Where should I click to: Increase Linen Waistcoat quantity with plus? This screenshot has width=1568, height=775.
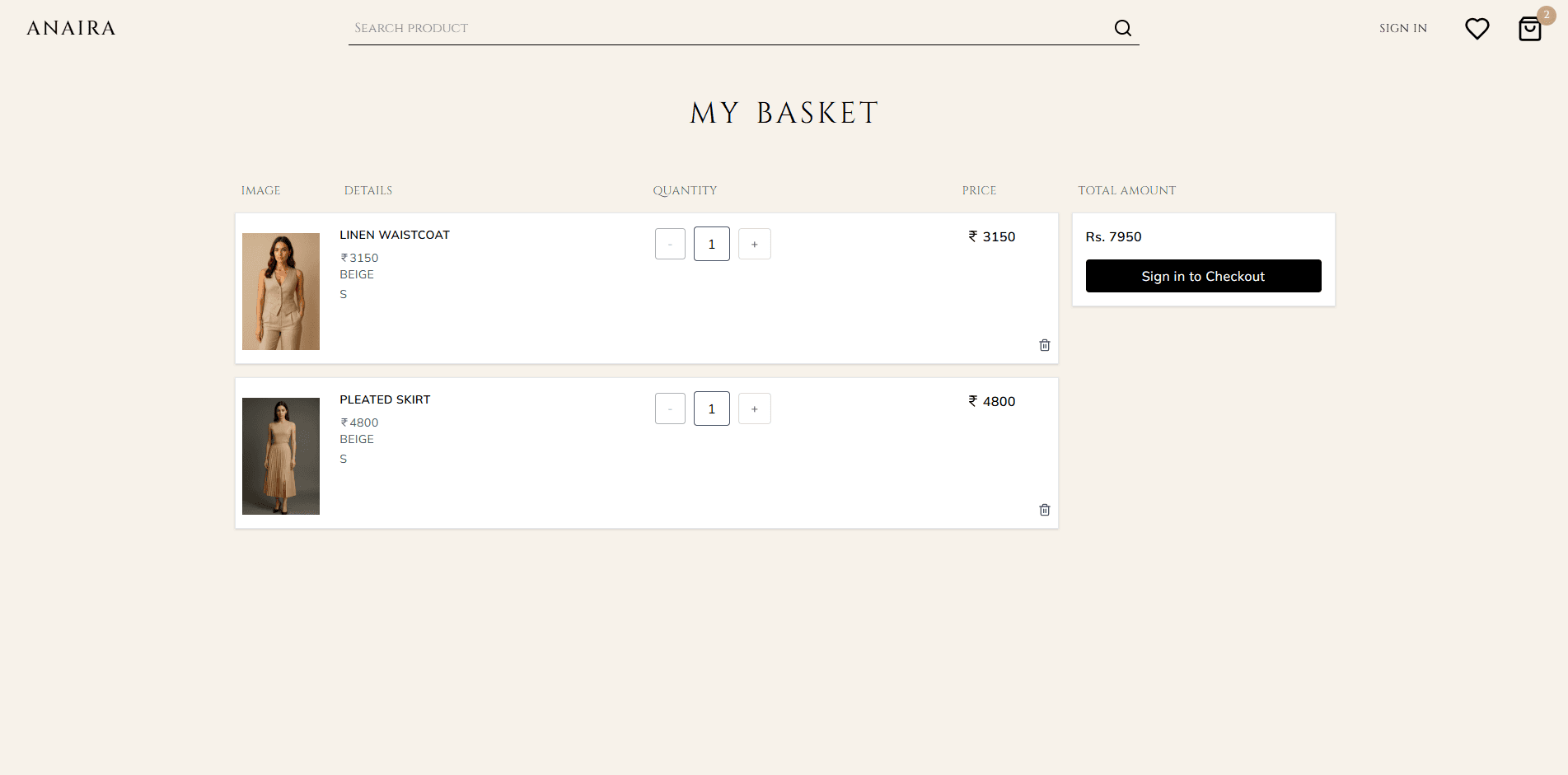click(754, 244)
